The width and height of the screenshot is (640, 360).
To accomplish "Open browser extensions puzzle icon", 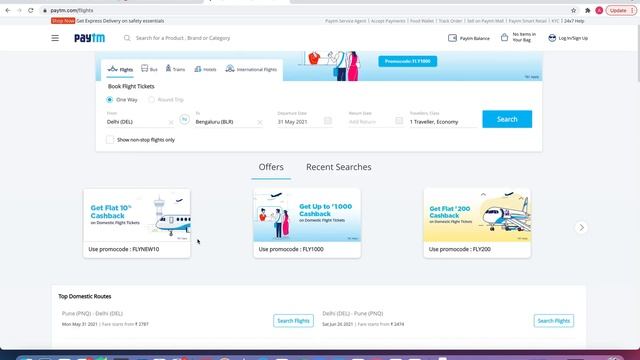I will 587,10.
